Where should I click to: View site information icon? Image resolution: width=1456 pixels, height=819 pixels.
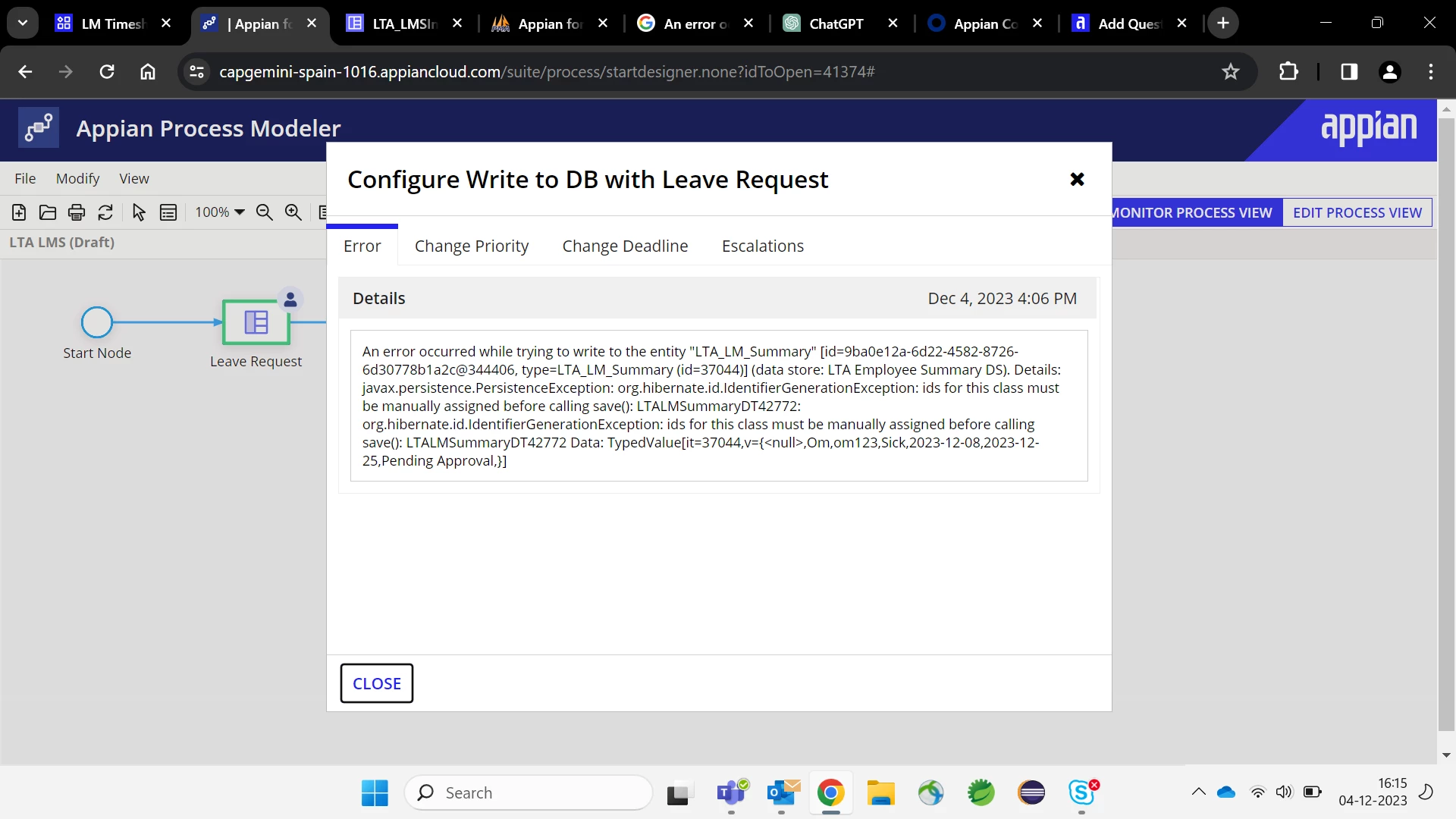tap(197, 72)
